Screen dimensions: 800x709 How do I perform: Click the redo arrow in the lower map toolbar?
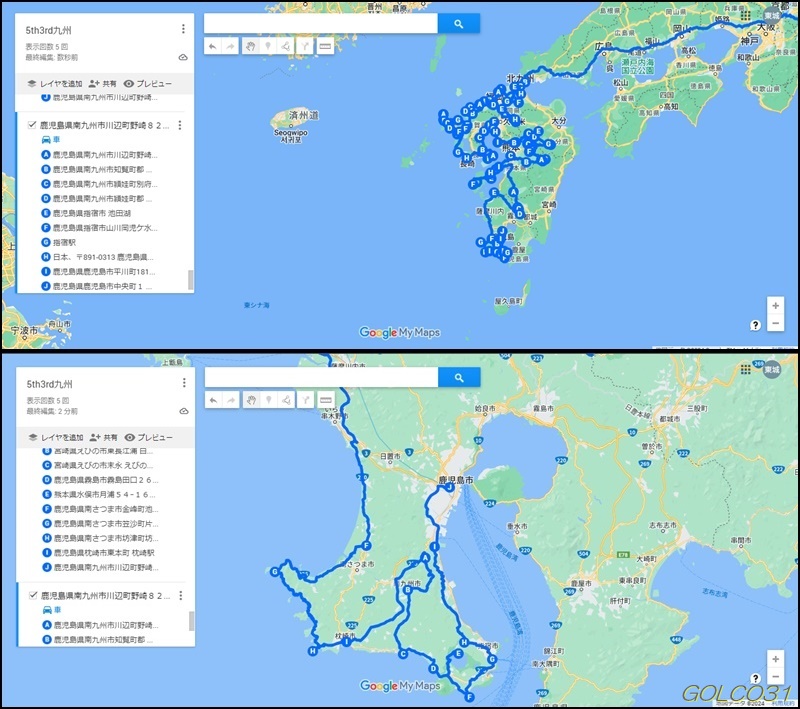pos(231,400)
